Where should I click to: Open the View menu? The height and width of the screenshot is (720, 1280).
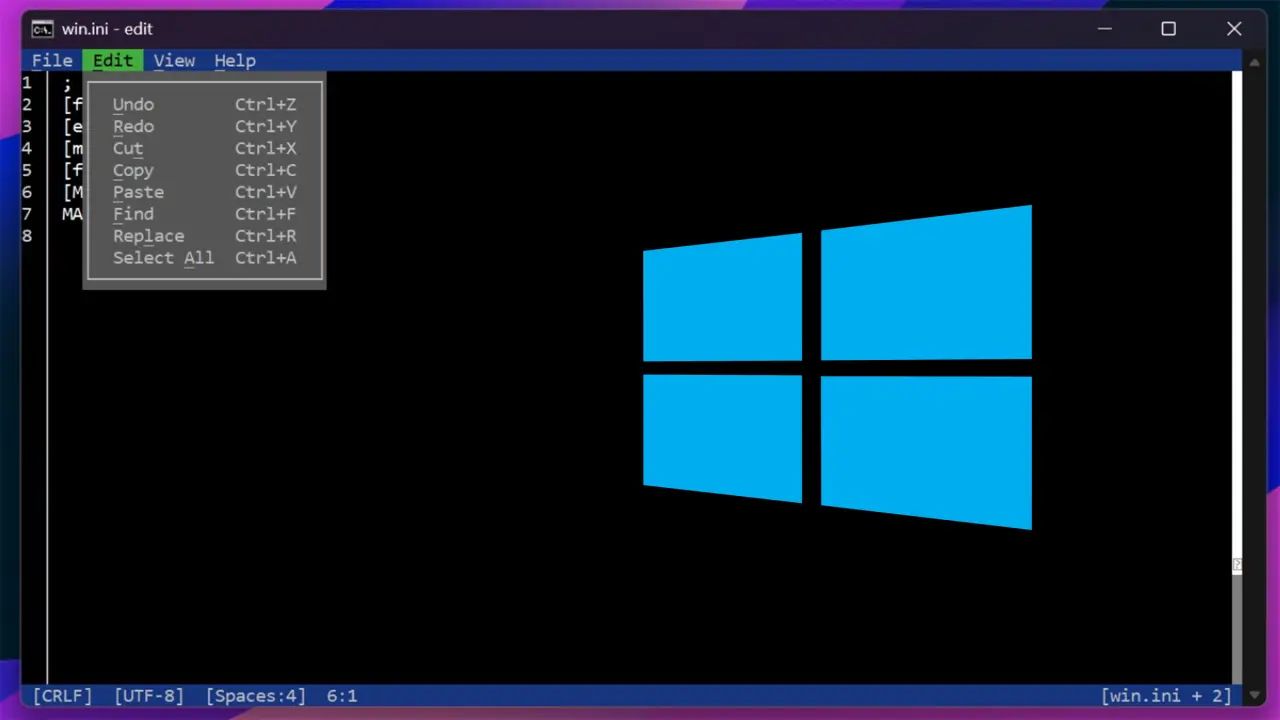174,61
